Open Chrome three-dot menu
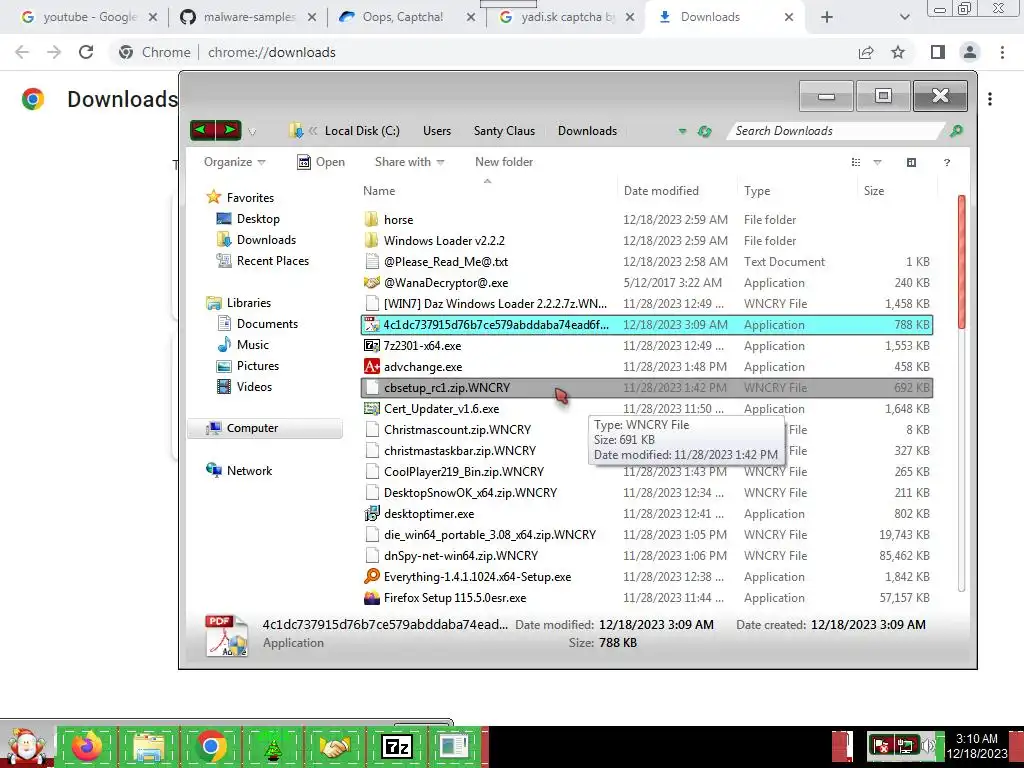 [1002, 52]
